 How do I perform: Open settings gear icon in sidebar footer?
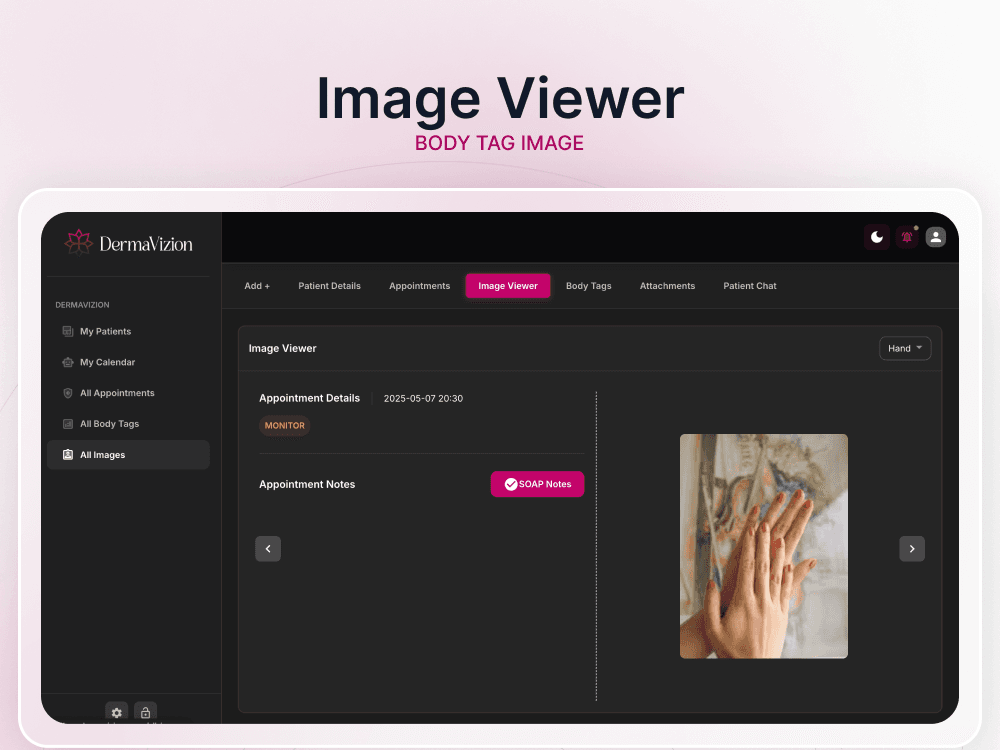coord(117,712)
